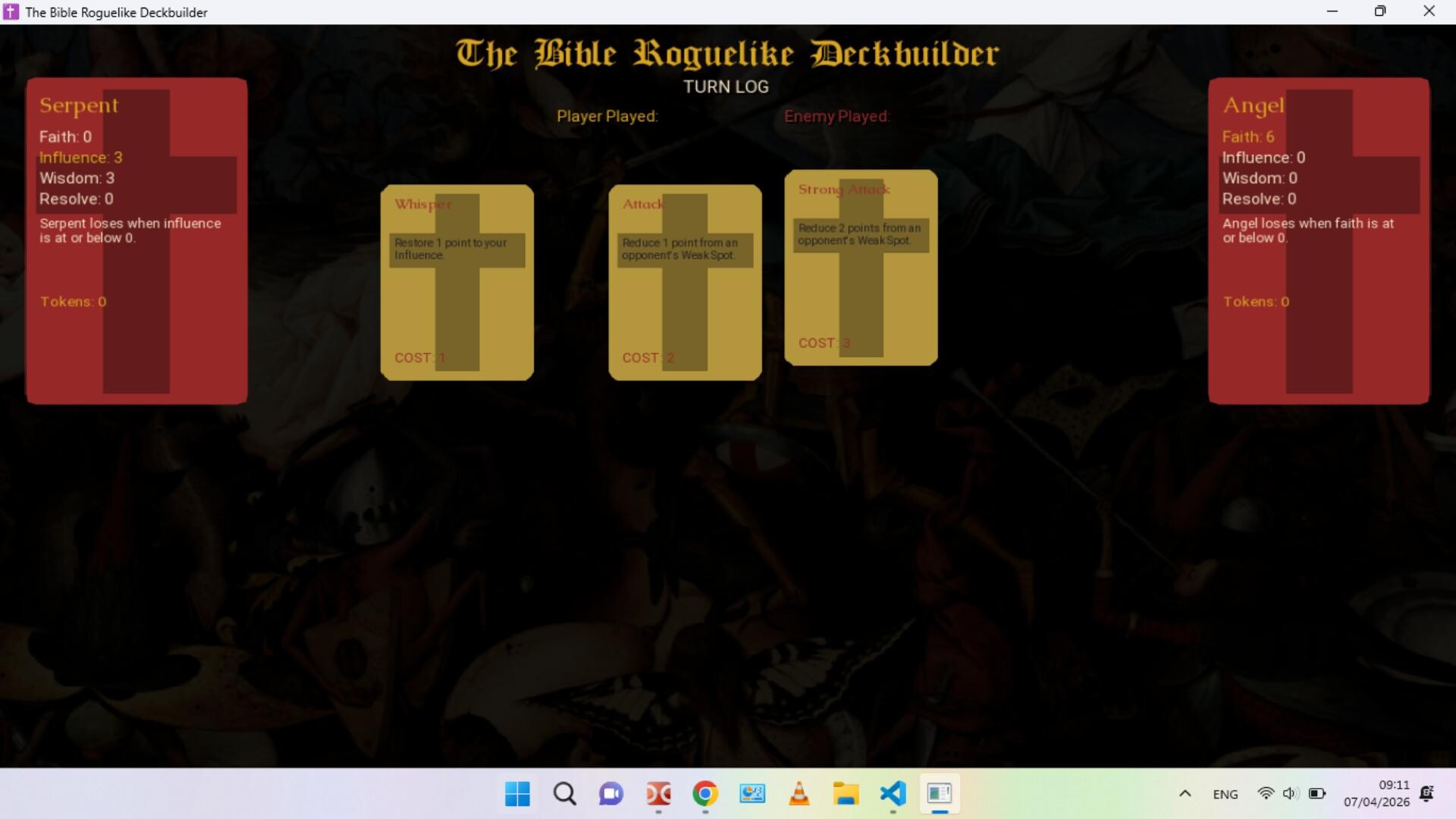Screen dimensions: 1456x819
Task: Click the Turn Log heading
Action: click(x=726, y=86)
